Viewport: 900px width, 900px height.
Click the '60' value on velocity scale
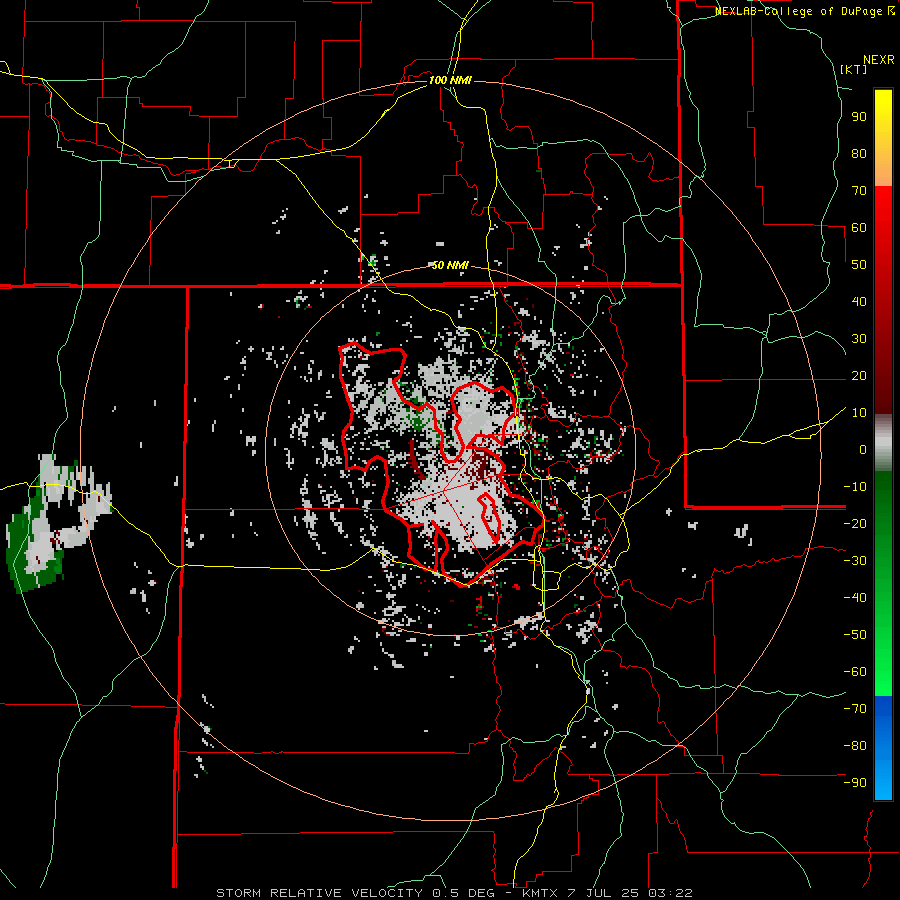point(859,227)
